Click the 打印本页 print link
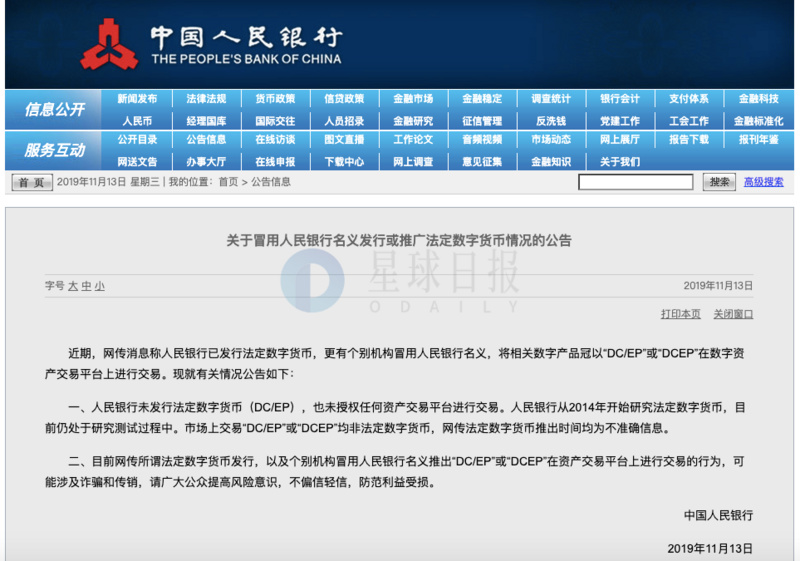This screenshot has height=561, width=800. (x=681, y=314)
